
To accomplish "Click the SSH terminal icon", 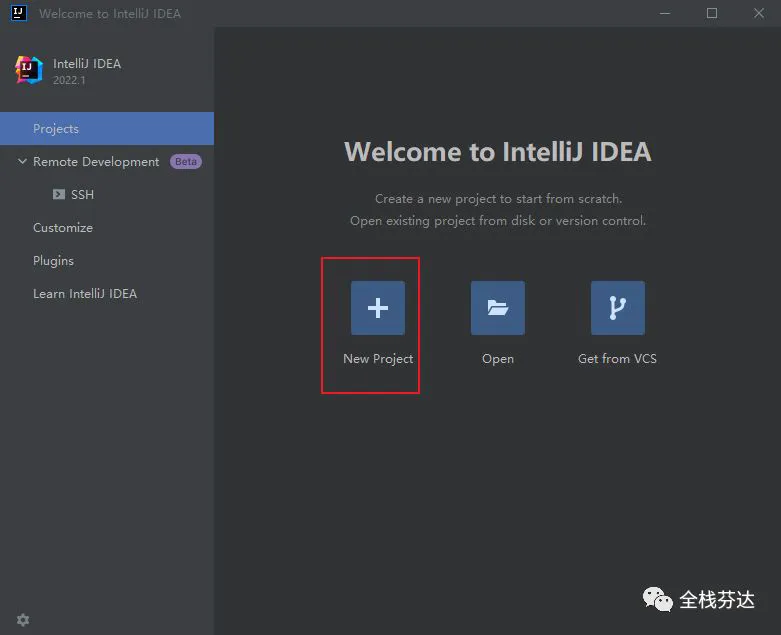I will tap(59, 194).
